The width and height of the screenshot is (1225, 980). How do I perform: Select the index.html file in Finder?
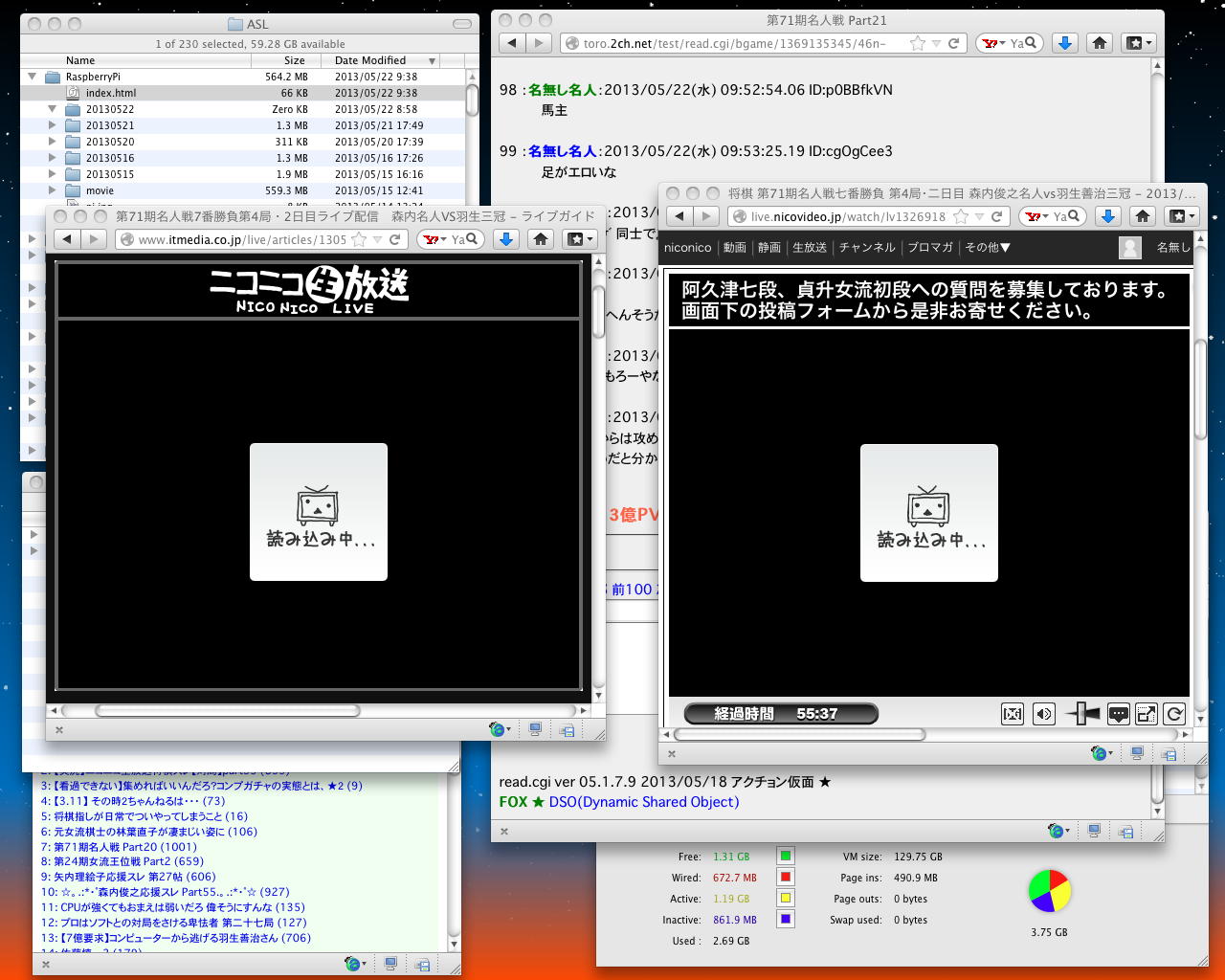(x=245, y=93)
